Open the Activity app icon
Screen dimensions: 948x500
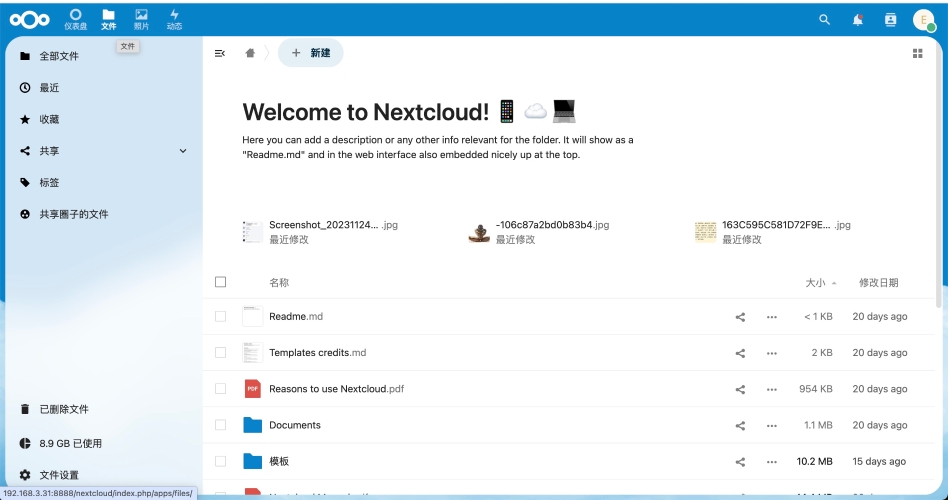tap(174, 18)
